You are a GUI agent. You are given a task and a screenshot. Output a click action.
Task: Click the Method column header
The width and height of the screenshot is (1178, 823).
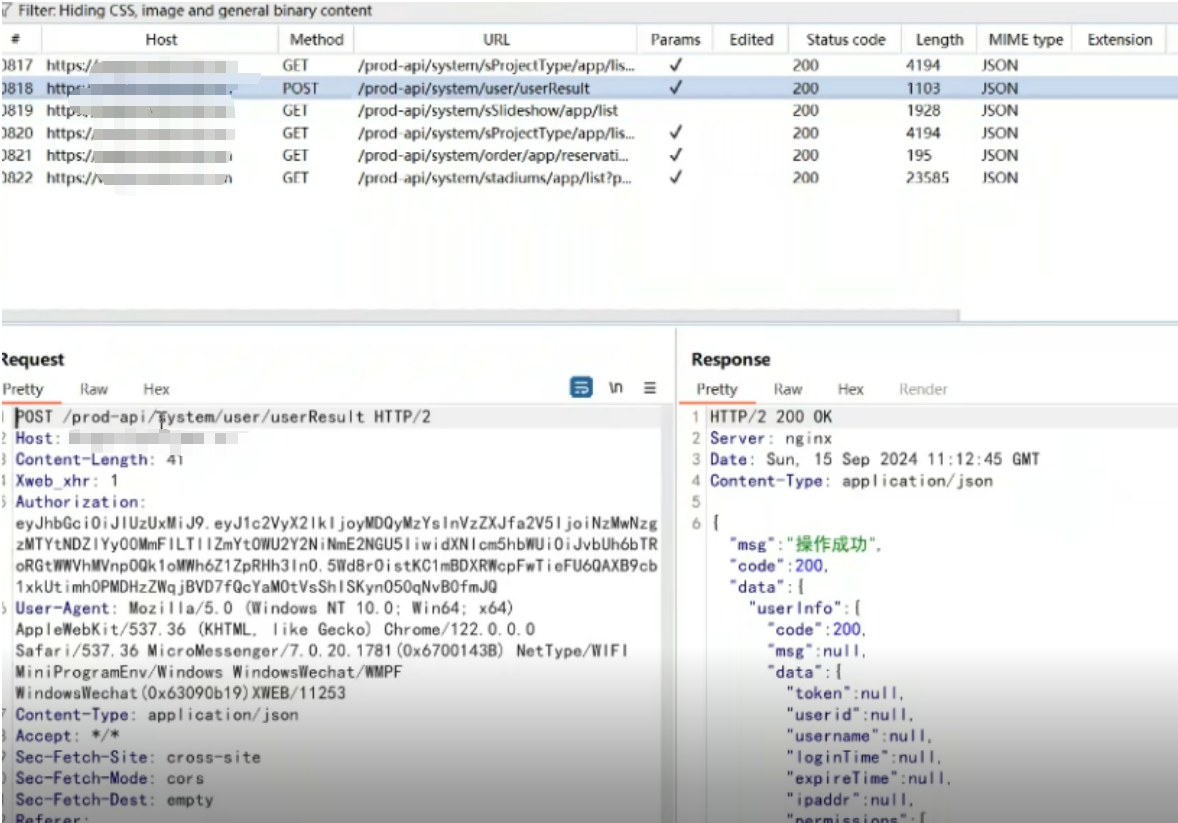click(316, 40)
